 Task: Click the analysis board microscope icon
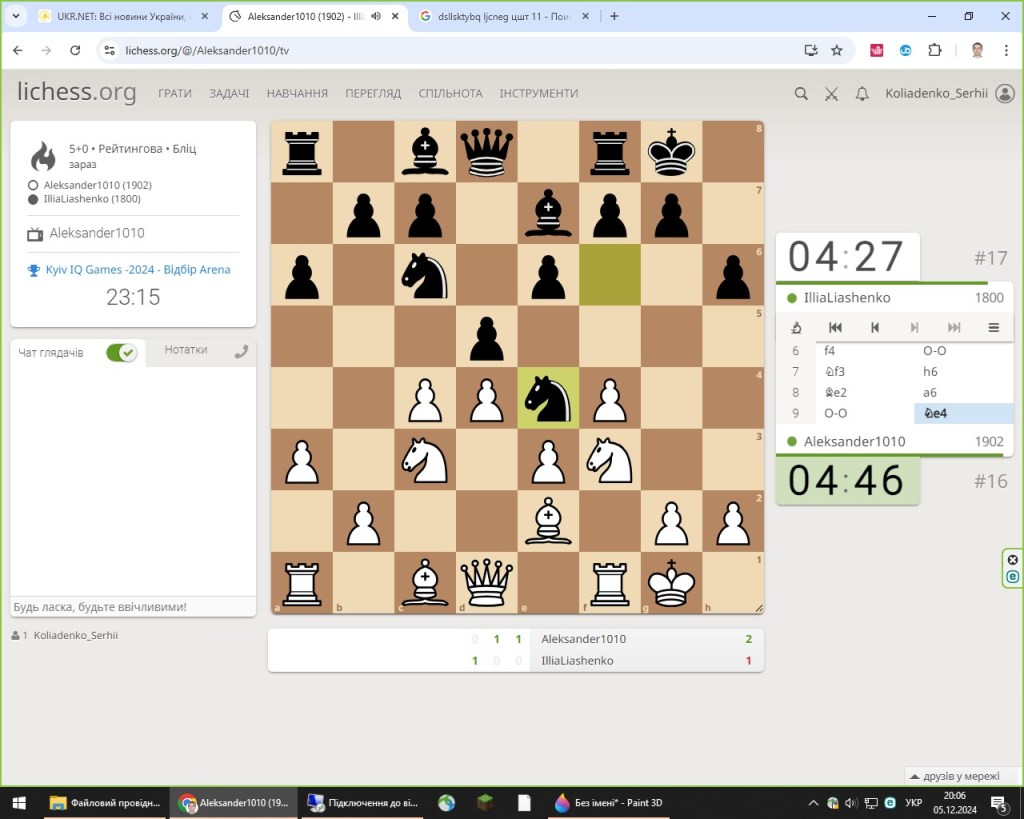click(796, 327)
